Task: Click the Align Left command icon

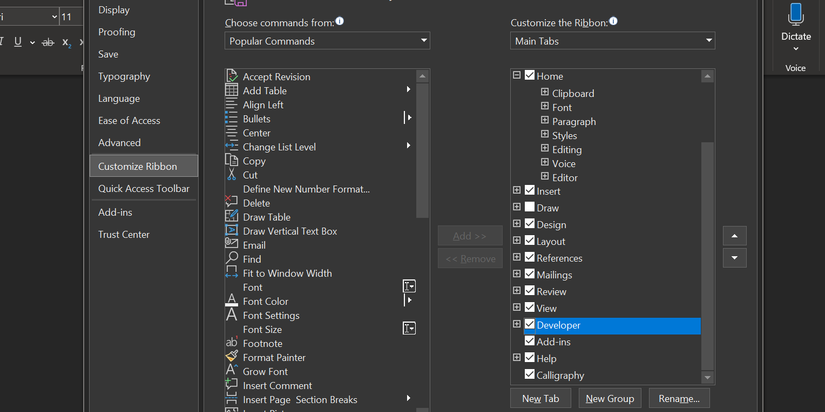Action: 232,105
